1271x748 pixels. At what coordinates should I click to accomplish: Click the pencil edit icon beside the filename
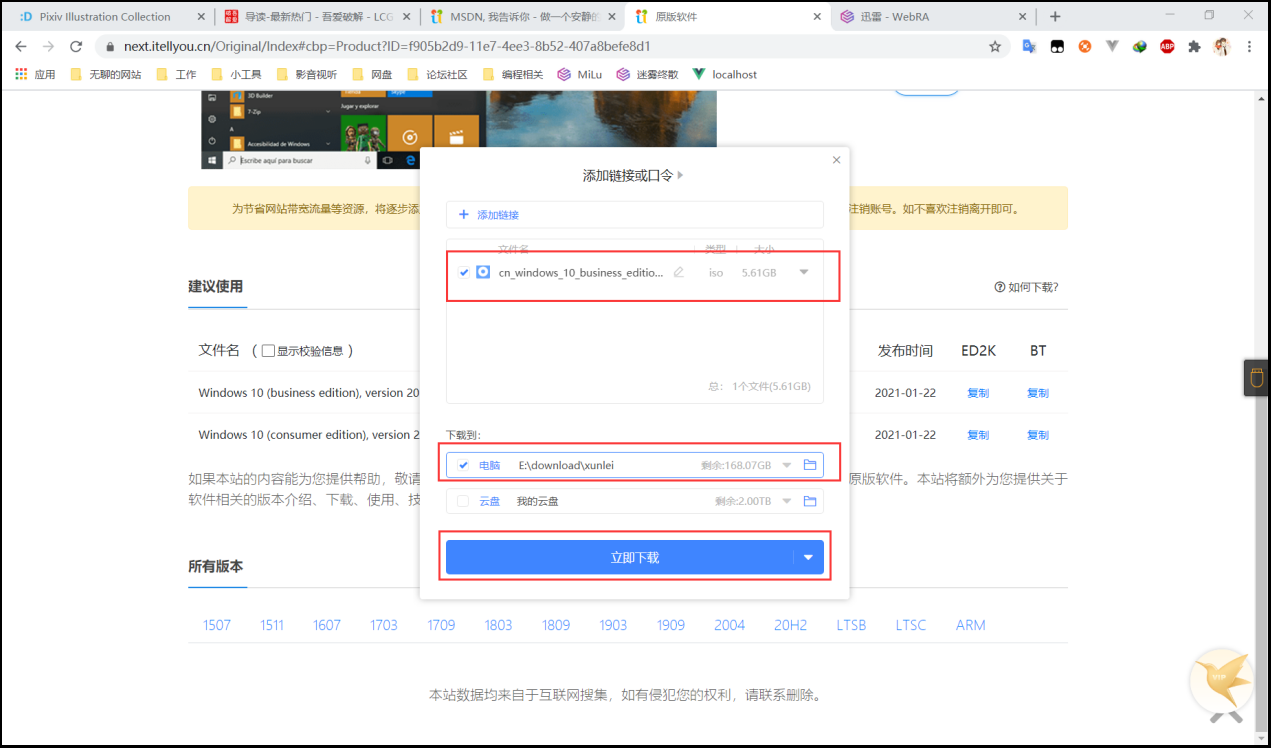pyautogui.click(x=678, y=272)
